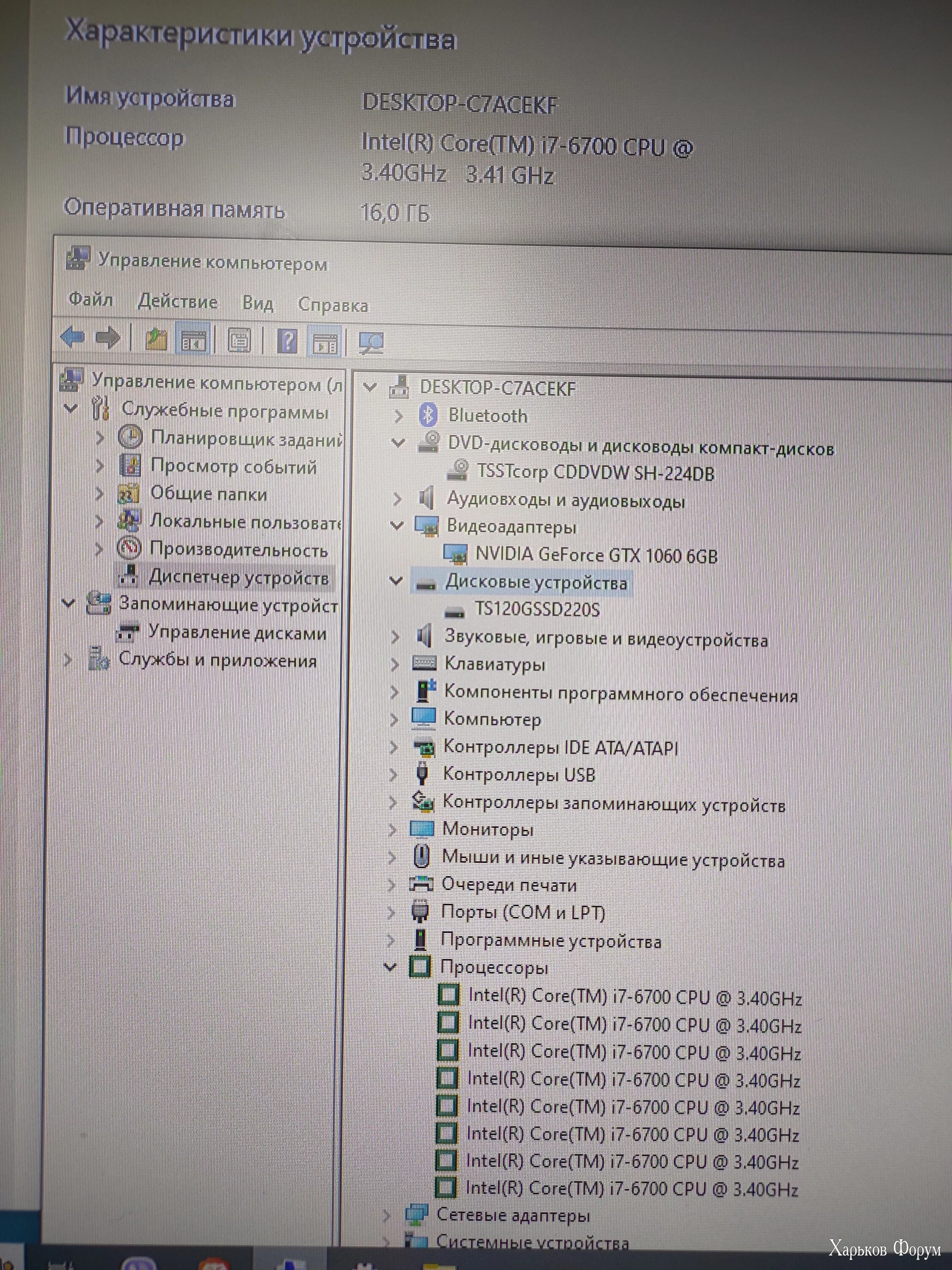Open Help via question mark toolbar icon
The height and width of the screenshot is (1270, 952).
[x=287, y=342]
